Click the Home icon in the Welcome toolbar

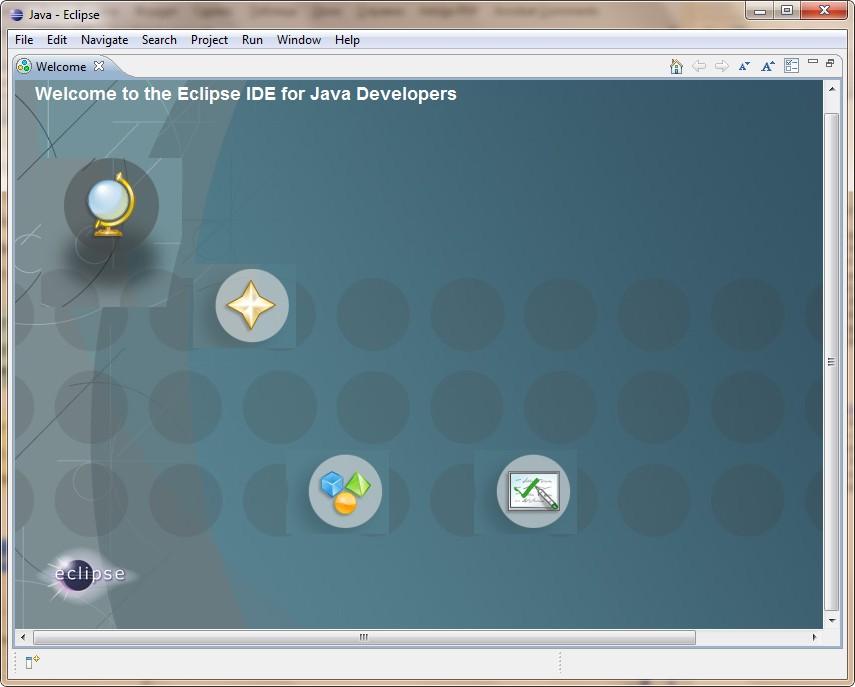(676, 66)
